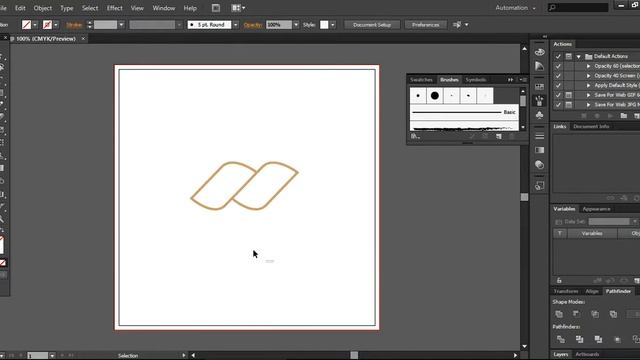Click the Unite shape mode icon
The image size is (640, 360).
559,314
